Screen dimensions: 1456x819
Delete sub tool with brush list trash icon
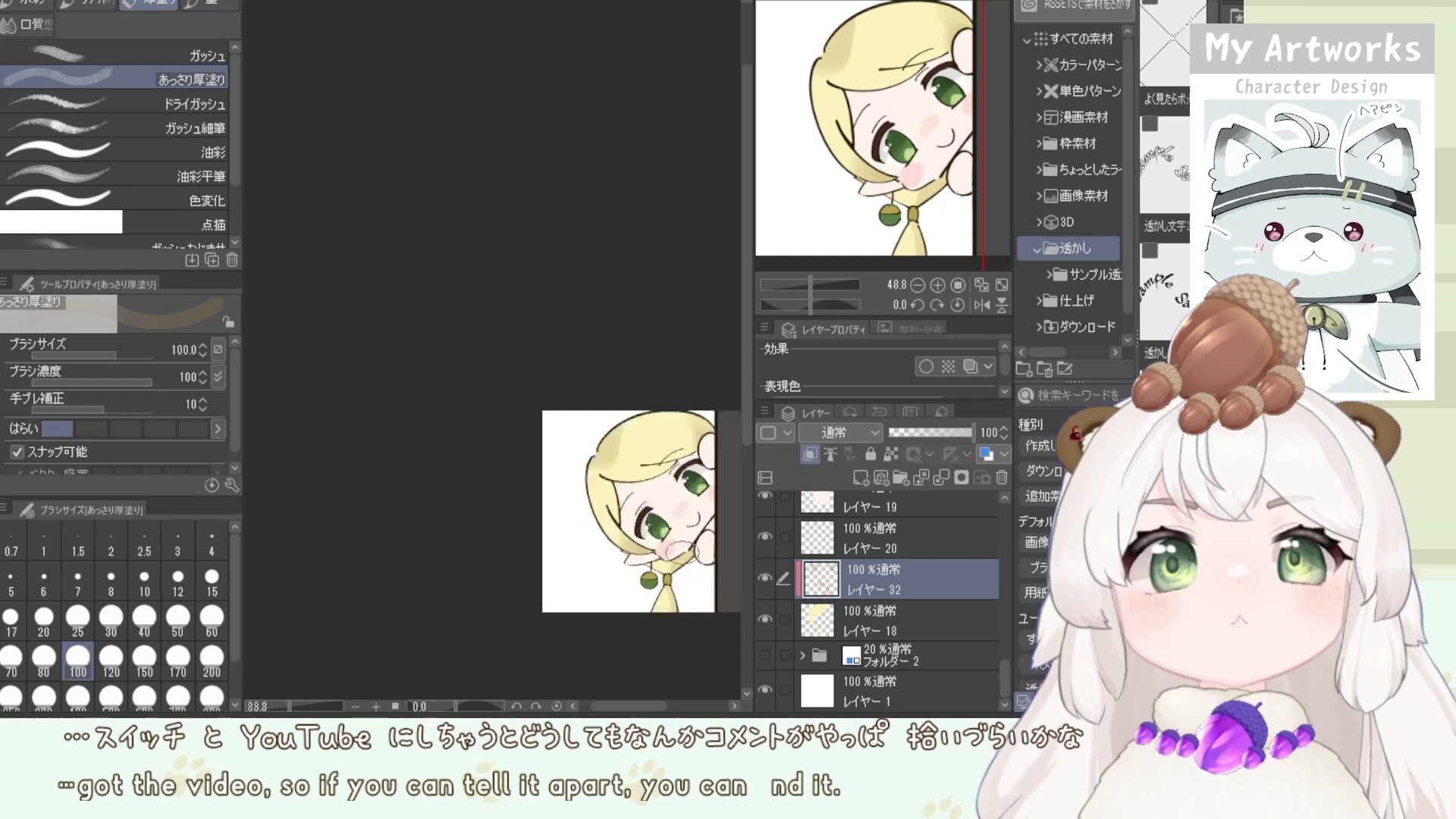click(x=232, y=260)
